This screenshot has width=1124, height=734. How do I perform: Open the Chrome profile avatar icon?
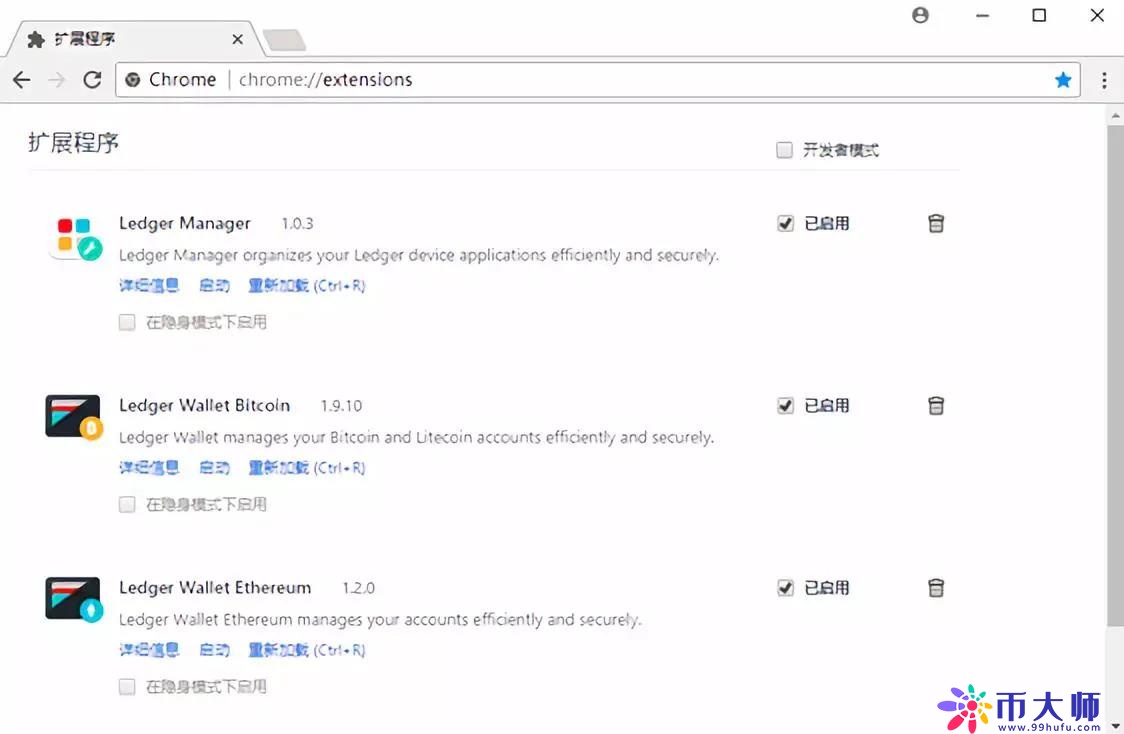point(920,15)
